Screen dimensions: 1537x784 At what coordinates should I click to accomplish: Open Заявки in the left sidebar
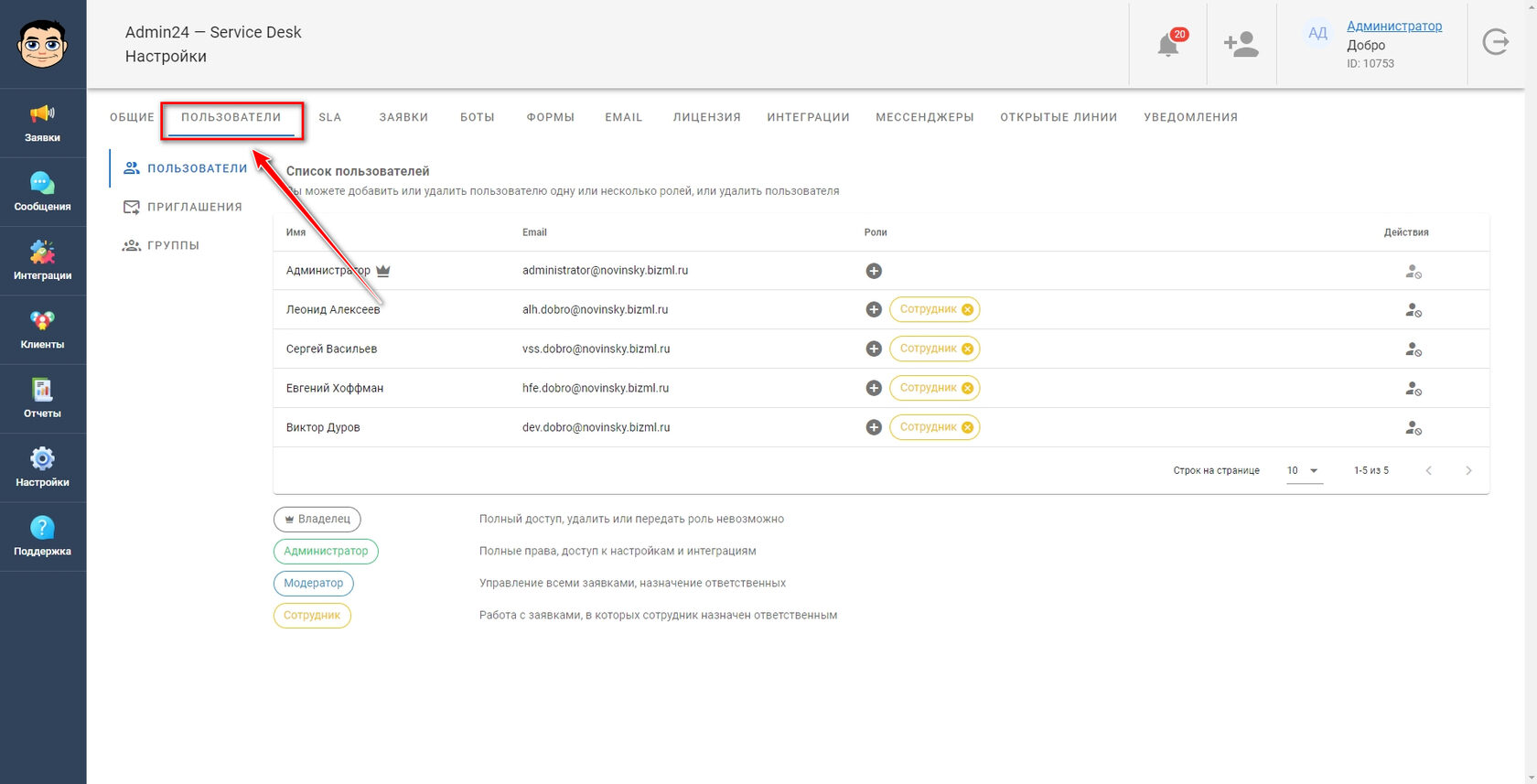click(x=43, y=124)
